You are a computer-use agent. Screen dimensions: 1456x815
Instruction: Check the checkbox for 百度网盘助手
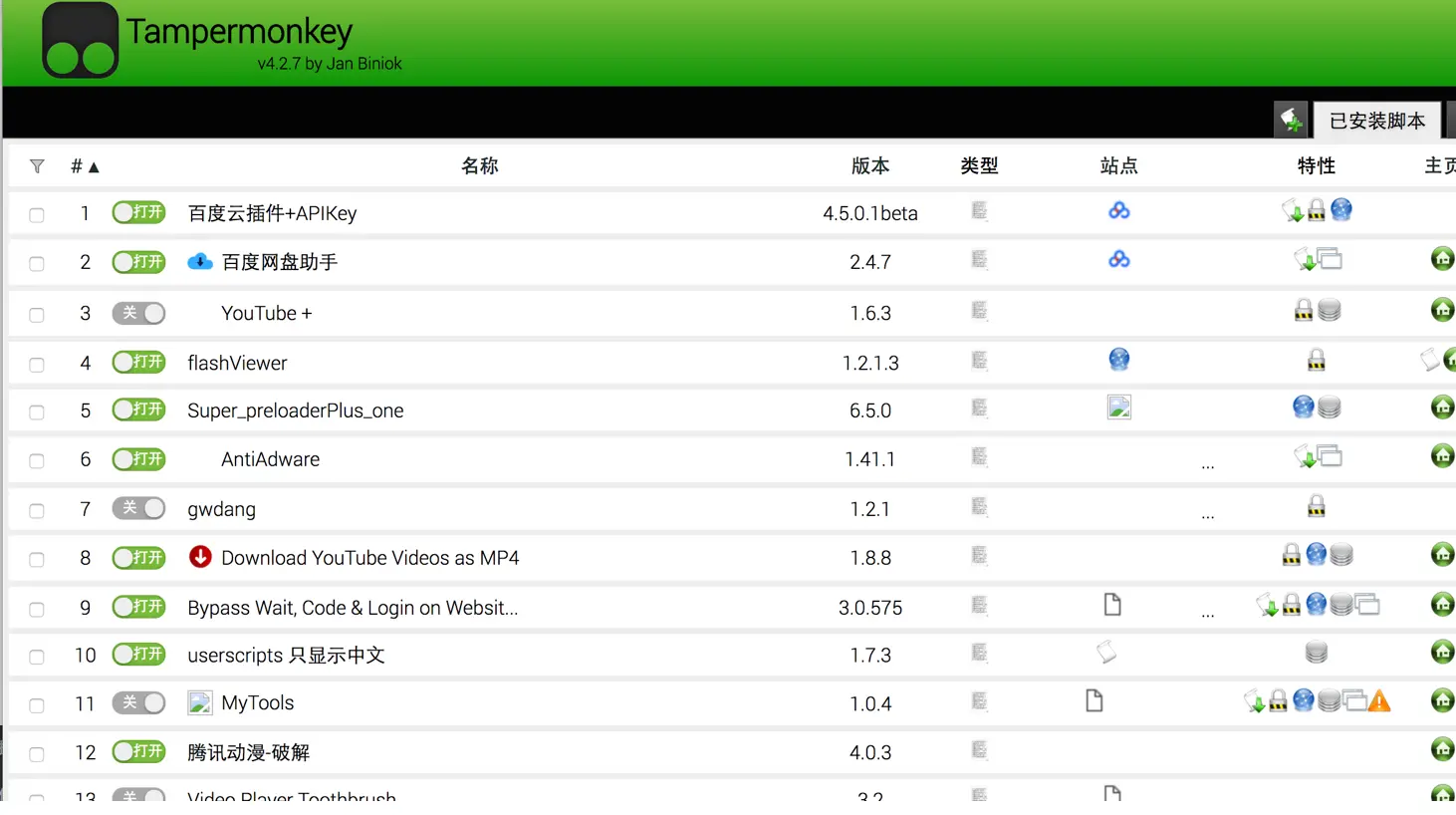point(37,264)
